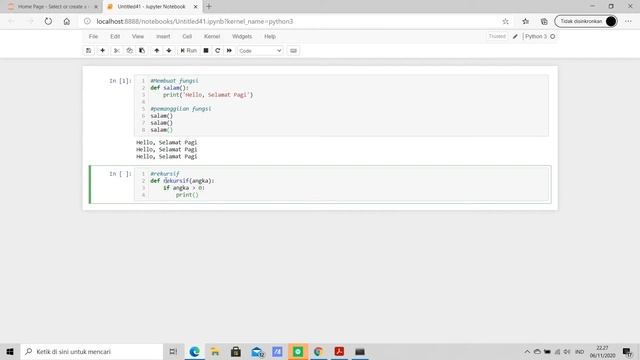Viewport: 640px width, 360px height.
Task: Open the Edit menu
Action: coord(115,36)
